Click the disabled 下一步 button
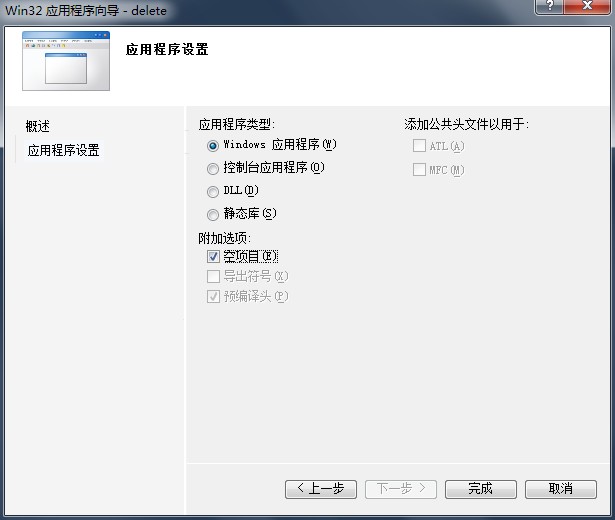 tap(401, 489)
